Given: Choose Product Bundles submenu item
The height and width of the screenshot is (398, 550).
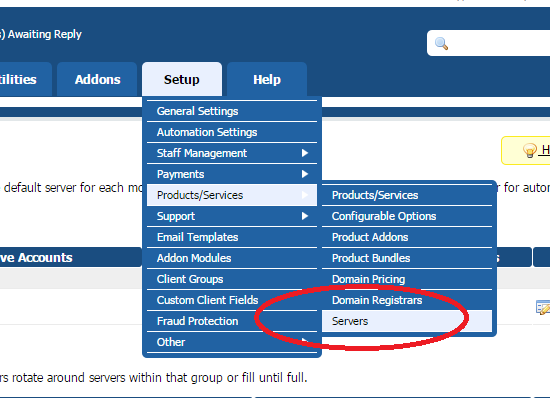Looking at the screenshot, I should coord(407,258).
